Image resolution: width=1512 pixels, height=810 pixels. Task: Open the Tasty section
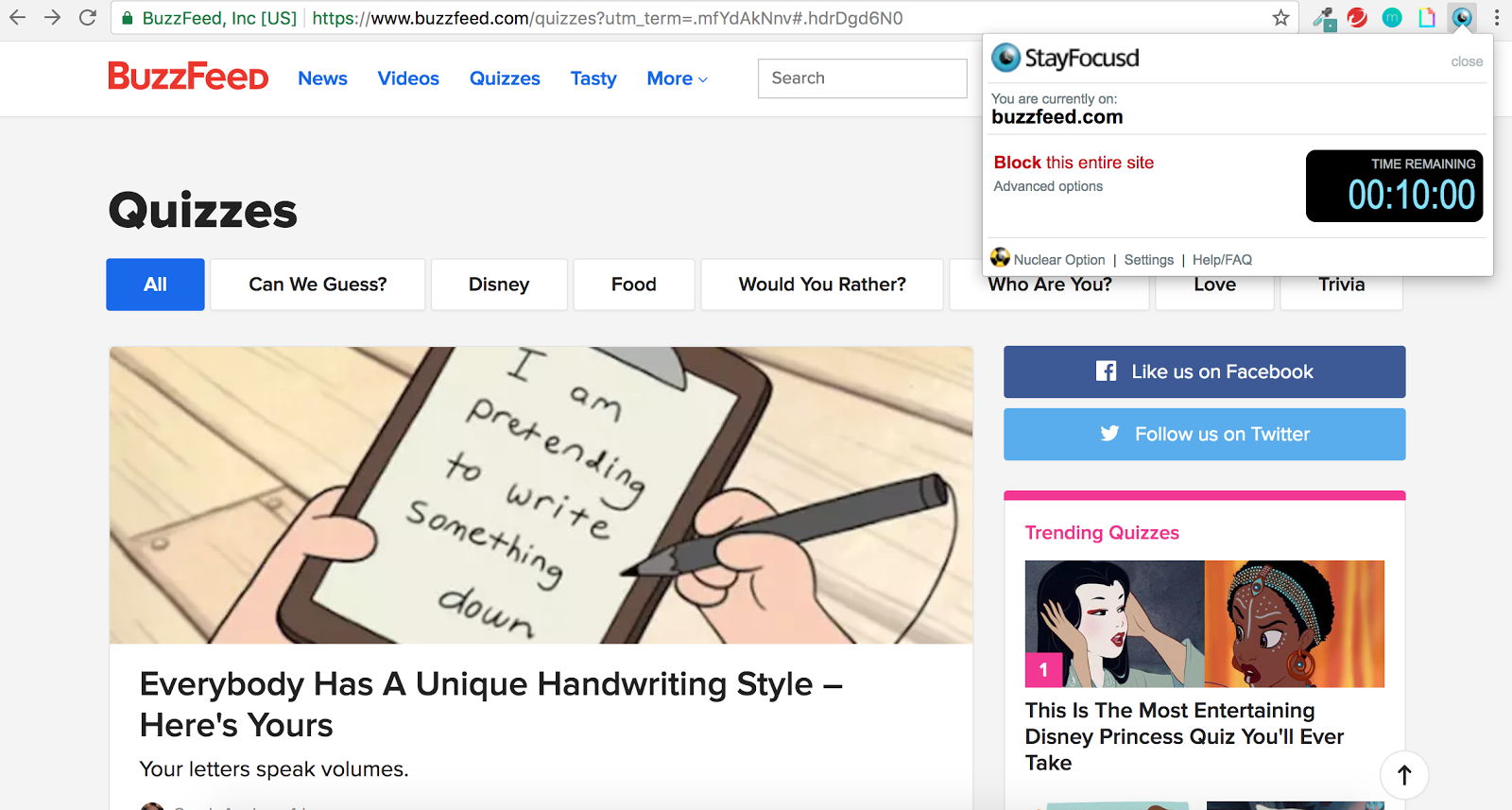click(593, 78)
